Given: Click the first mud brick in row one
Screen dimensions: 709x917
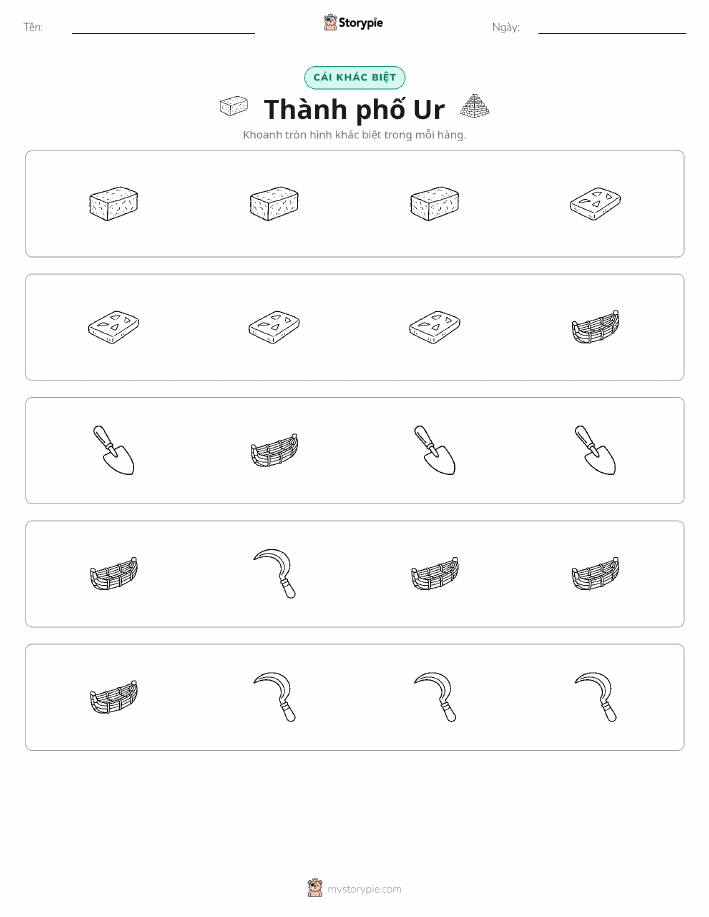Looking at the screenshot, I should coord(113,204).
